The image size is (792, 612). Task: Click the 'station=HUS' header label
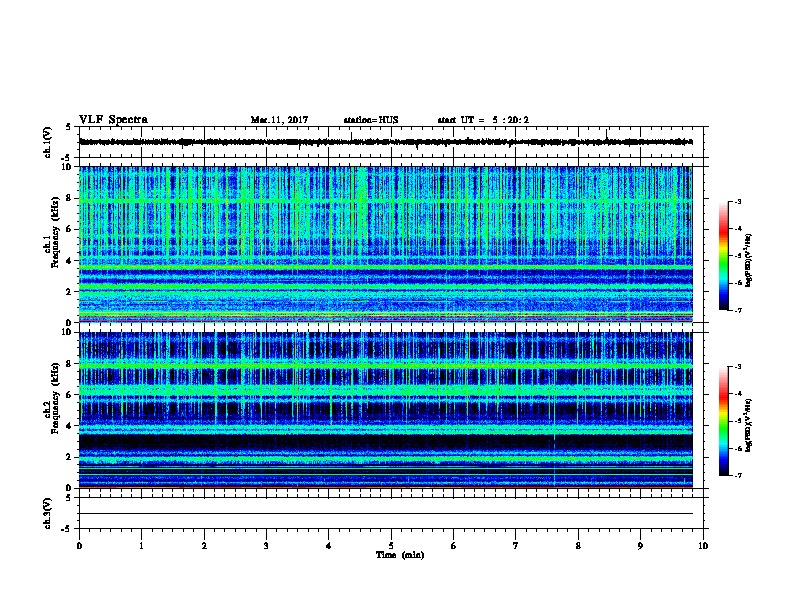pos(371,120)
